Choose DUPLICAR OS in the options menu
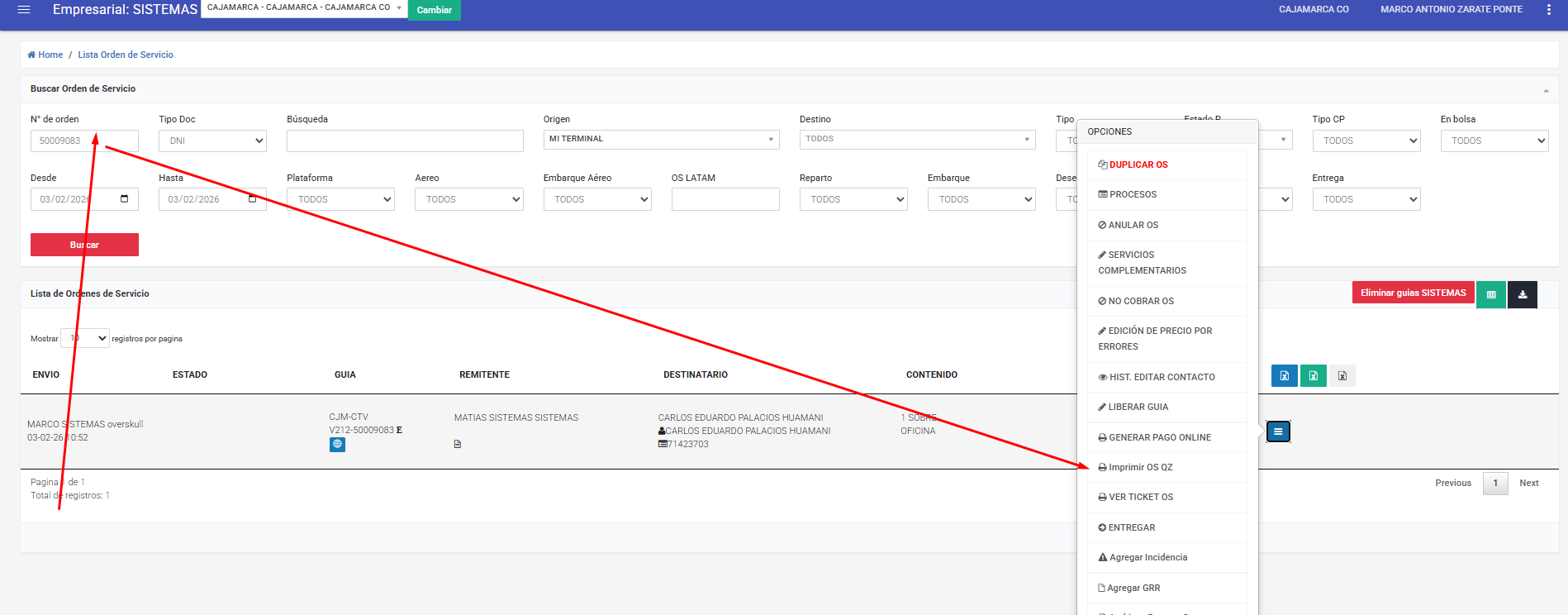Screen dimensions: 1568x615 click(x=1138, y=165)
